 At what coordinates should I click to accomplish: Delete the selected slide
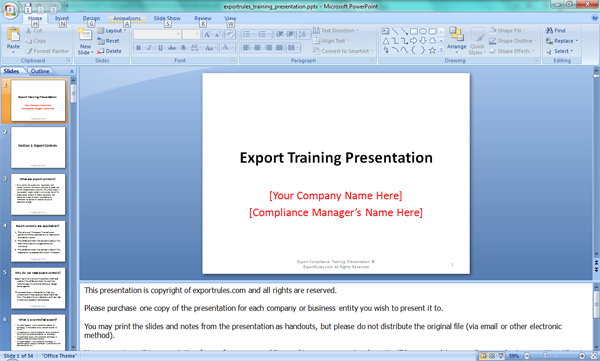109,51
